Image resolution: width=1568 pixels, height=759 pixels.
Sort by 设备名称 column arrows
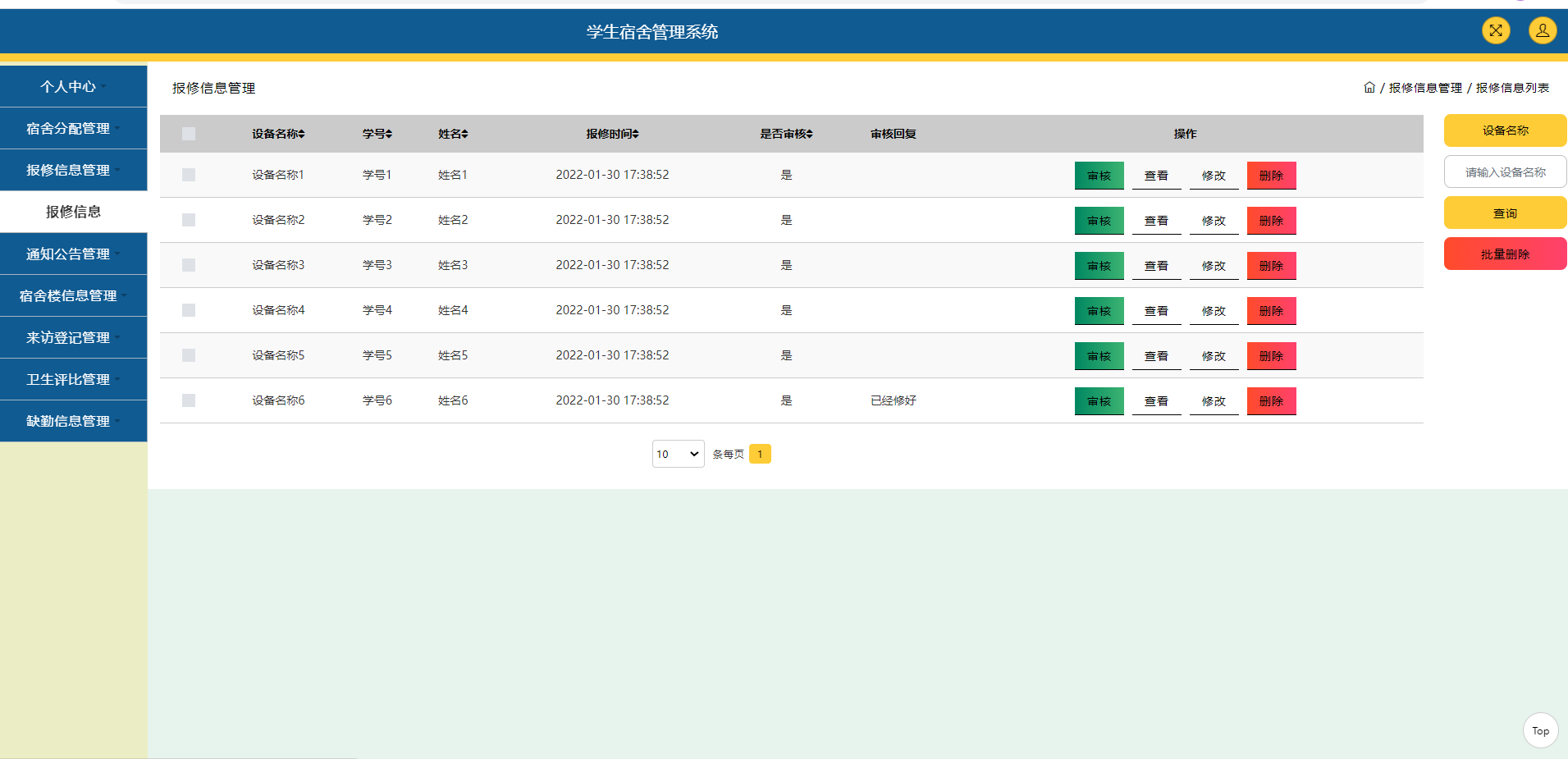301,134
